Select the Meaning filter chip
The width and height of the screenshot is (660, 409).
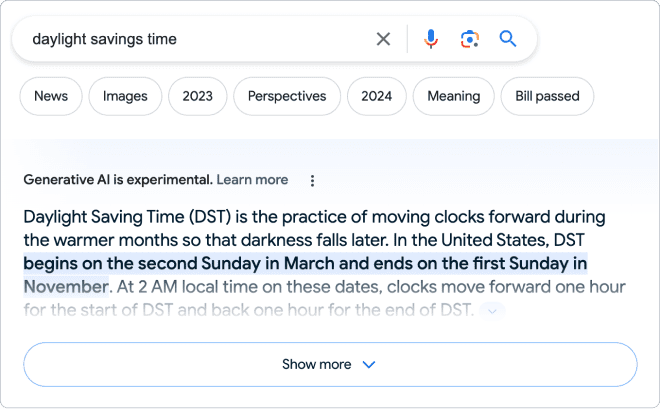pos(453,96)
